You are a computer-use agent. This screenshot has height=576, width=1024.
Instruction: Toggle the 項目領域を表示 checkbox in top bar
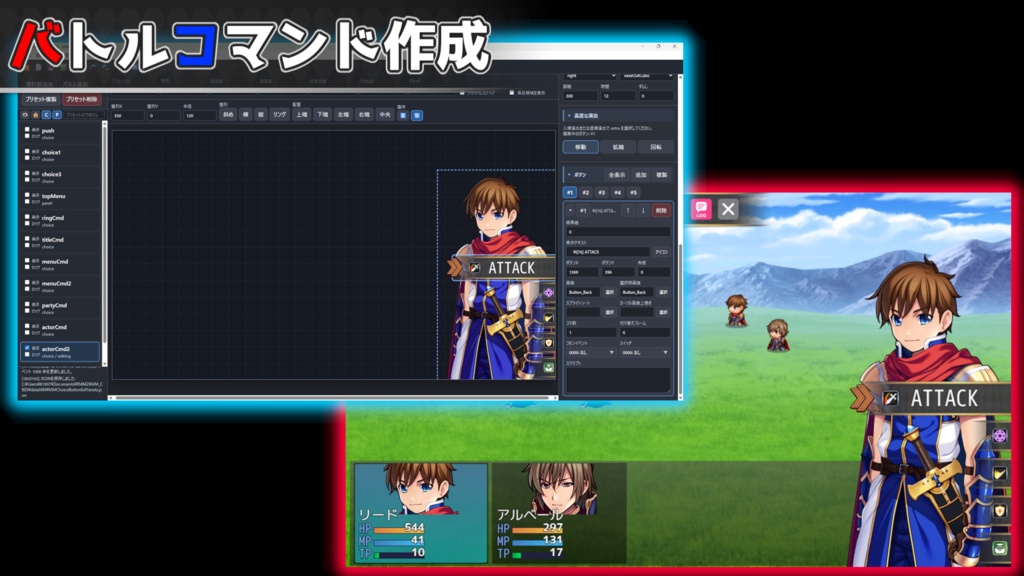click(511, 93)
